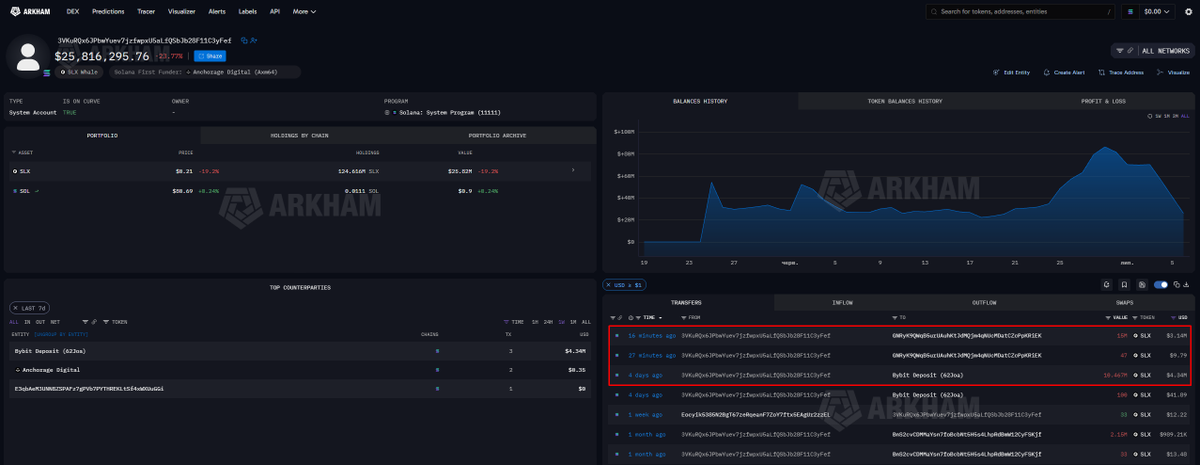
Task: Click the SLX Whale label tag
Action: (79, 72)
